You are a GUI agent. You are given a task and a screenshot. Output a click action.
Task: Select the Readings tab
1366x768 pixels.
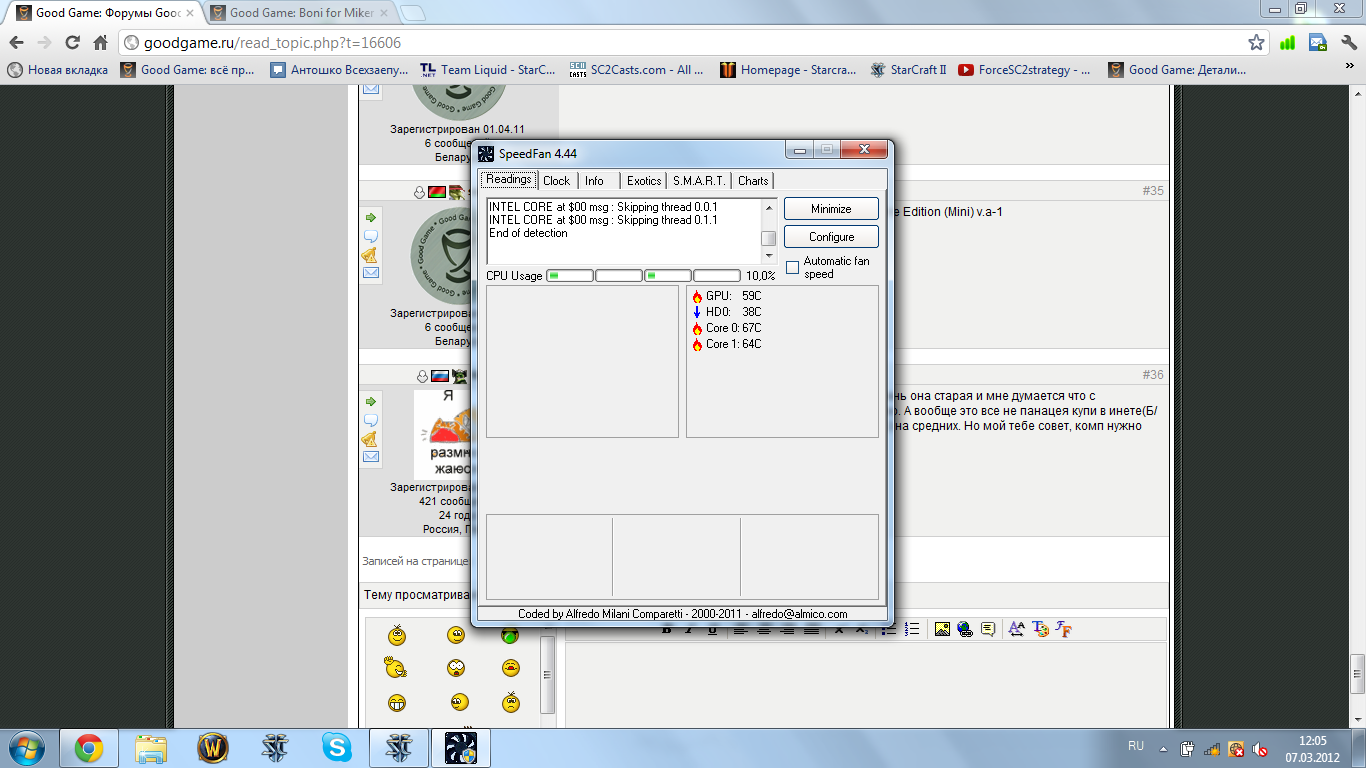tap(509, 180)
